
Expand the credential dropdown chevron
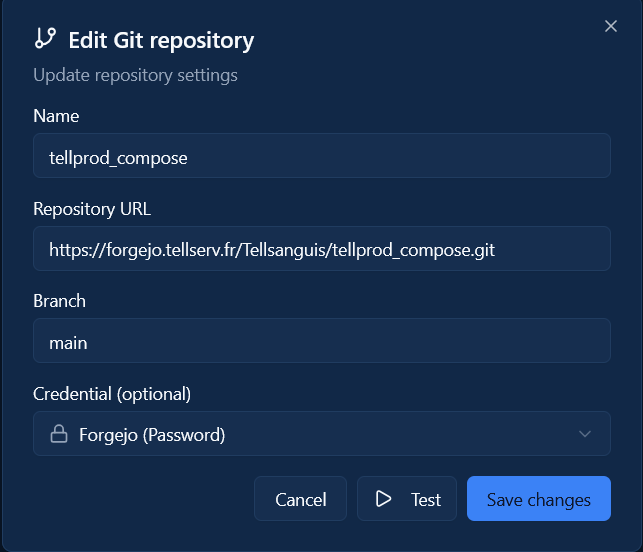coord(585,434)
